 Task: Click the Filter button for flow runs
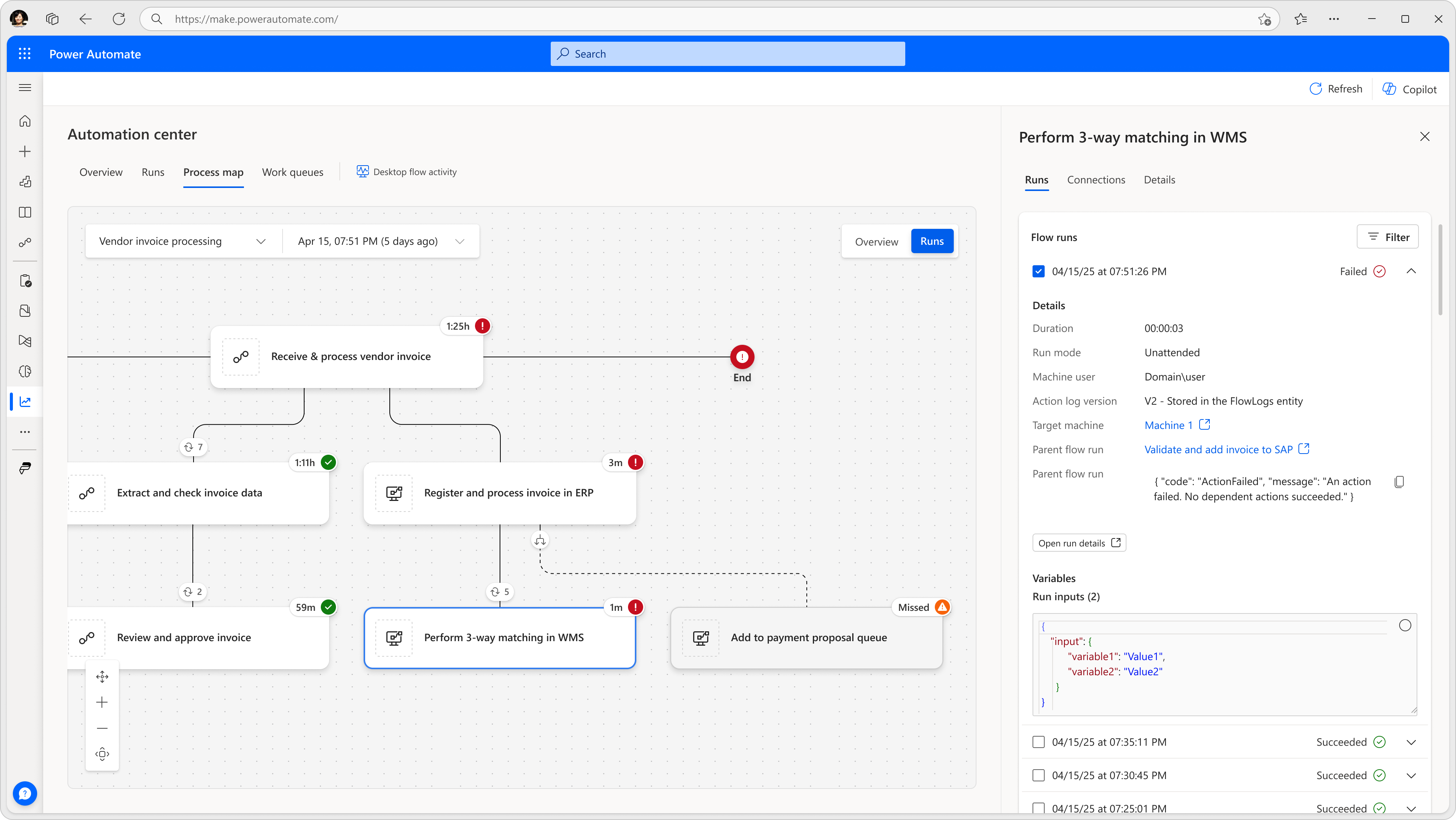pos(1387,237)
